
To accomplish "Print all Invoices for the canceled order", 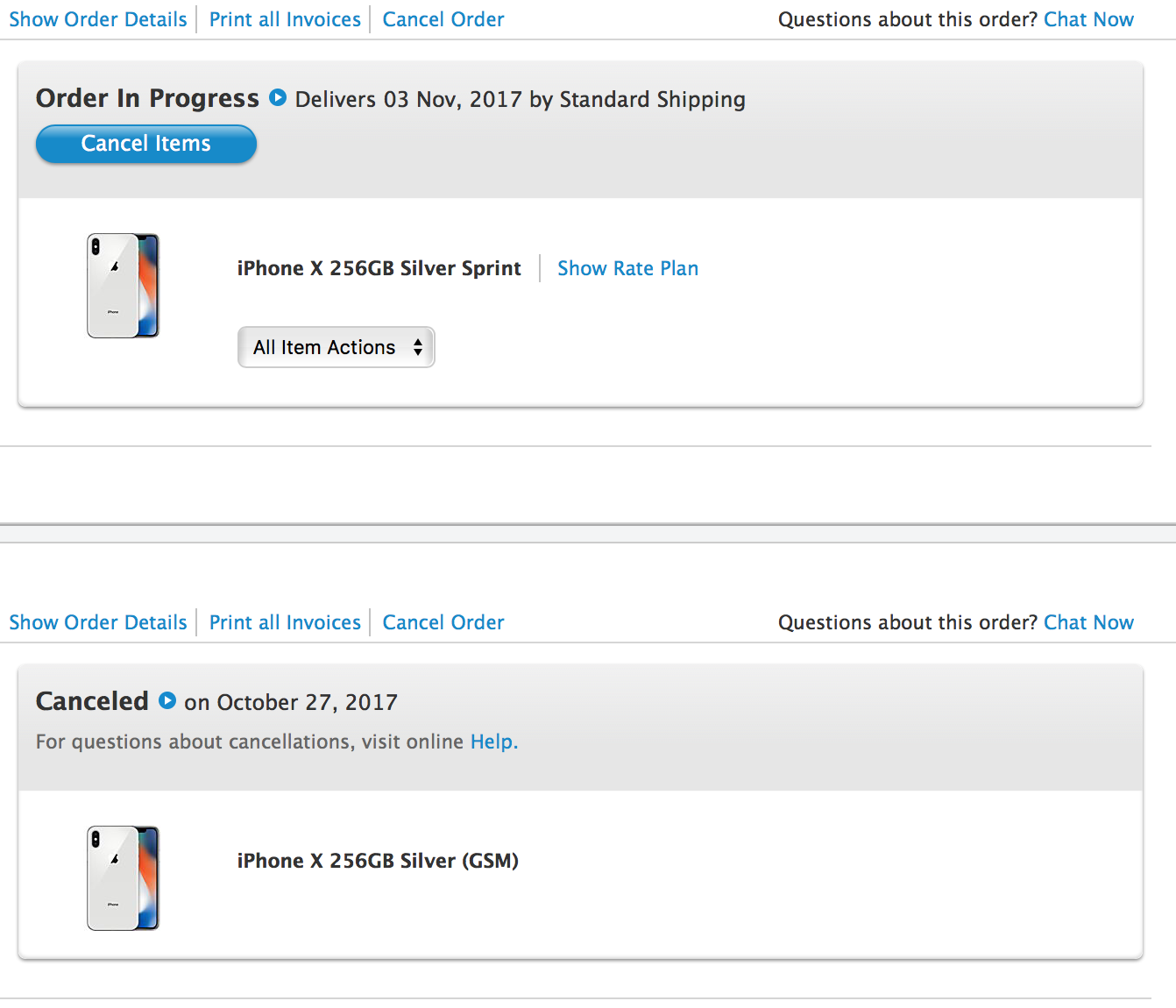I will point(285,622).
